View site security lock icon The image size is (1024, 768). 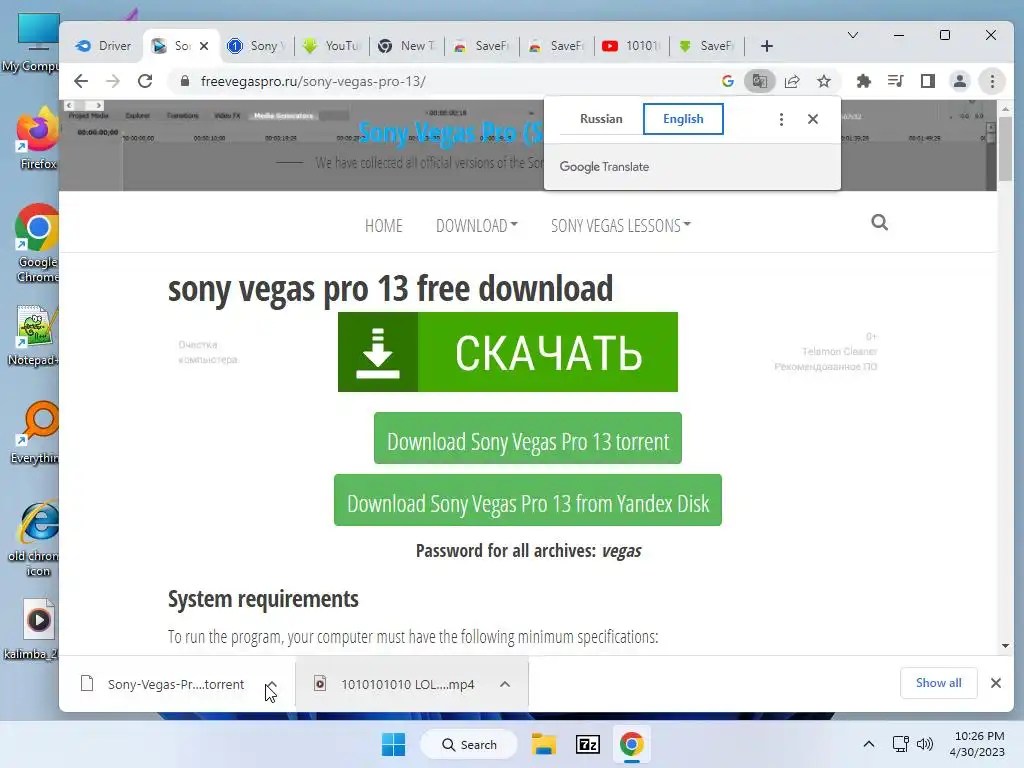(x=185, y=81)
